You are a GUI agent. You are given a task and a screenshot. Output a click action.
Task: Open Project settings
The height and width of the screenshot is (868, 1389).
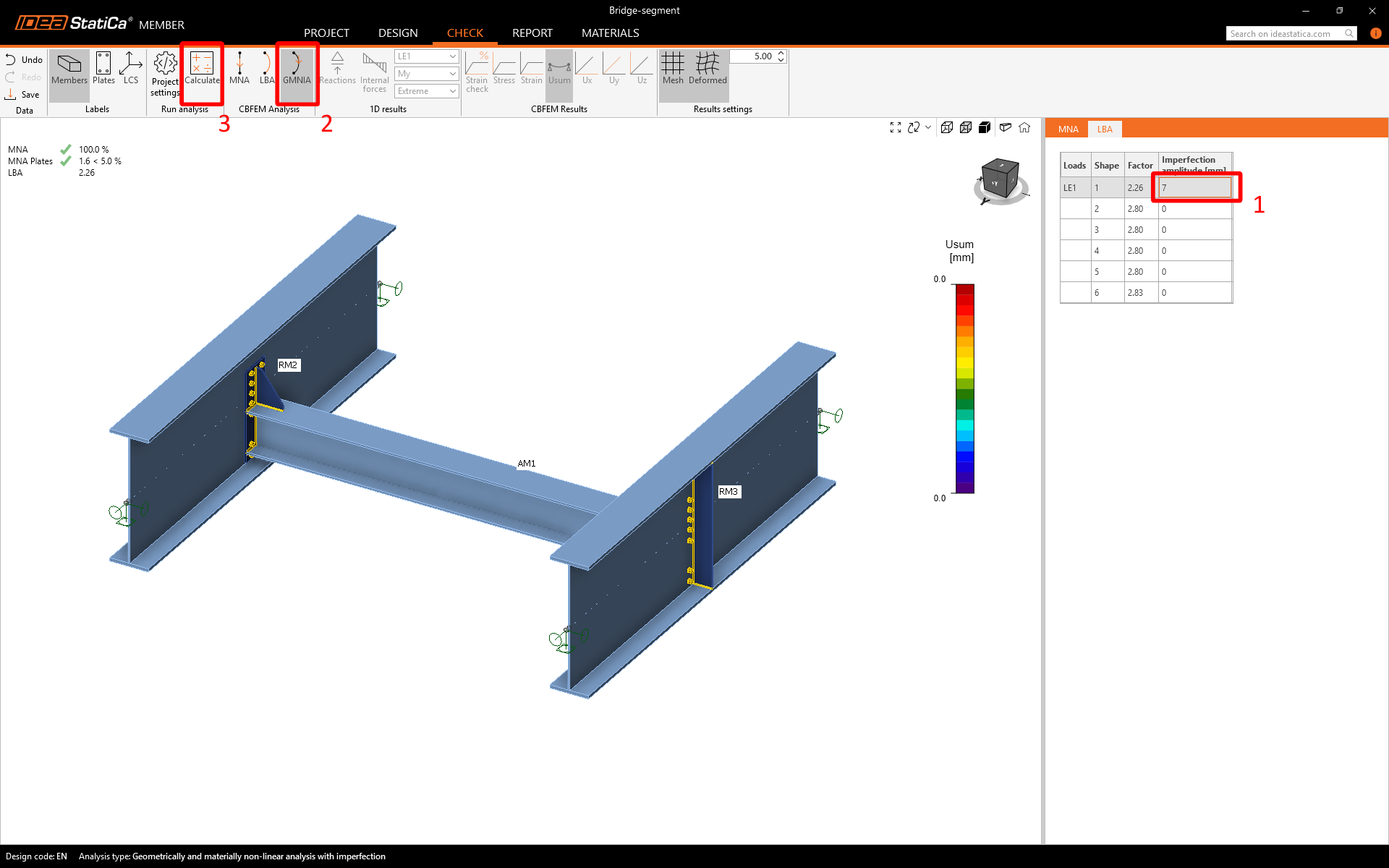point(165,73)
